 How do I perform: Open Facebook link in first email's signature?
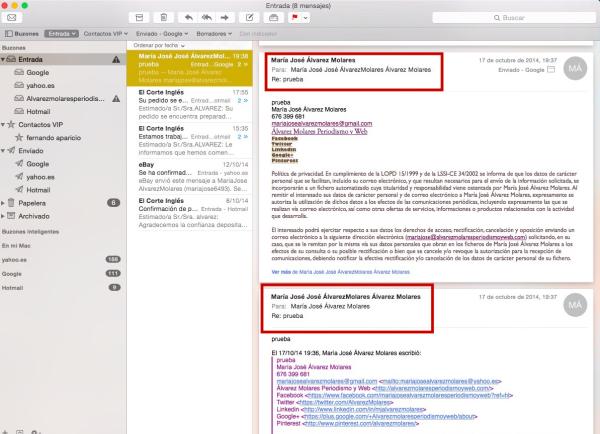coord(285,139)
